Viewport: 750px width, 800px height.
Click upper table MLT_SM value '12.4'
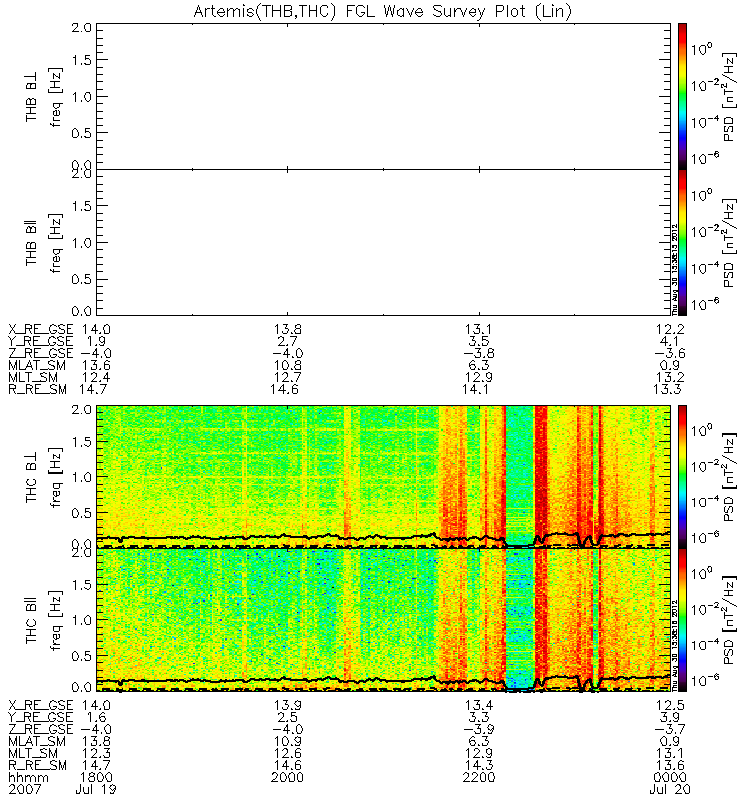pos(96,378)
